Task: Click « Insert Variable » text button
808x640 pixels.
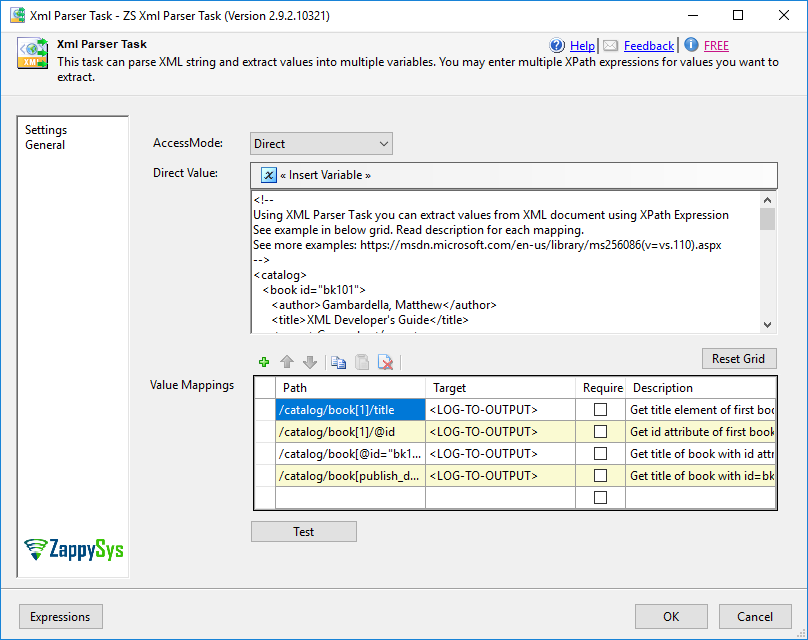Action: (x=325, y=175)
